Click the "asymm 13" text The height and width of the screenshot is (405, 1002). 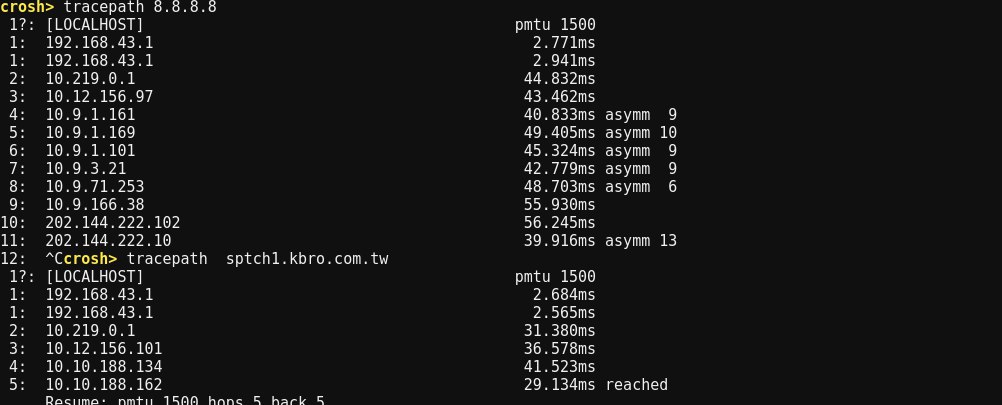(x=640, y=241)
